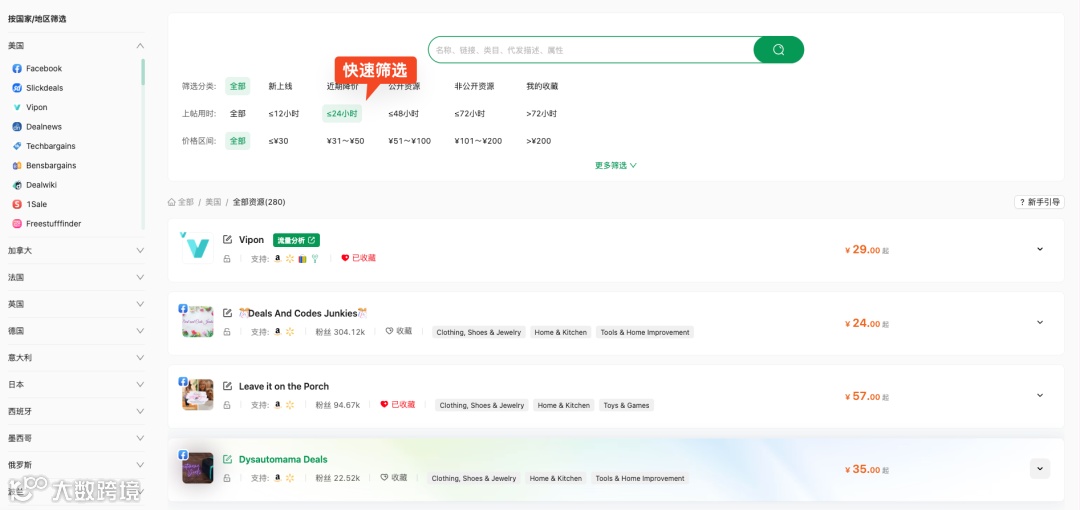The height and width of the screenshot is (510, 1080).
Task: Click the lock icon in Leave it on the Porch row
Action: (227, 405)
